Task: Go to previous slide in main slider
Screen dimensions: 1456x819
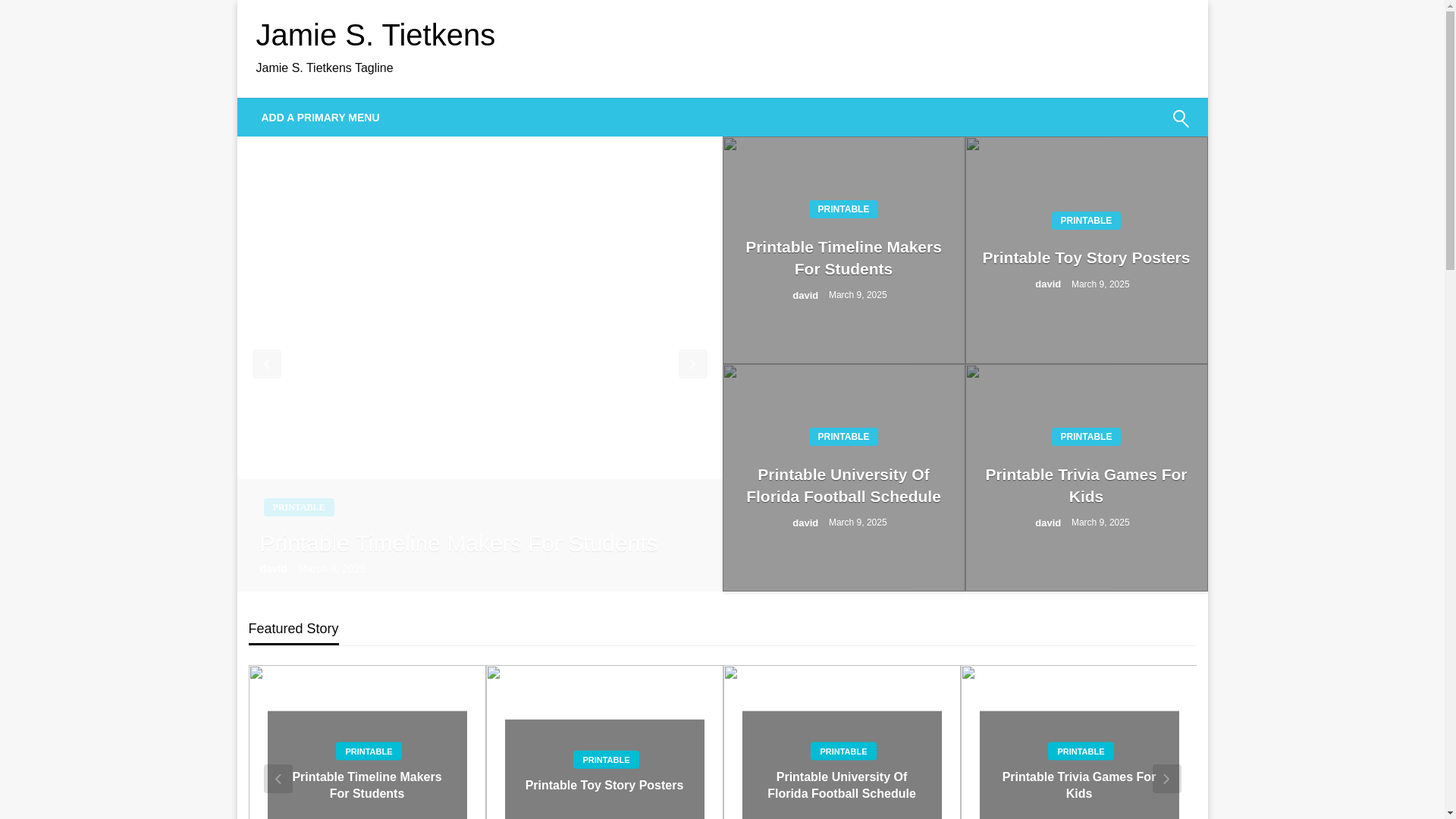Action: point(266,364)
